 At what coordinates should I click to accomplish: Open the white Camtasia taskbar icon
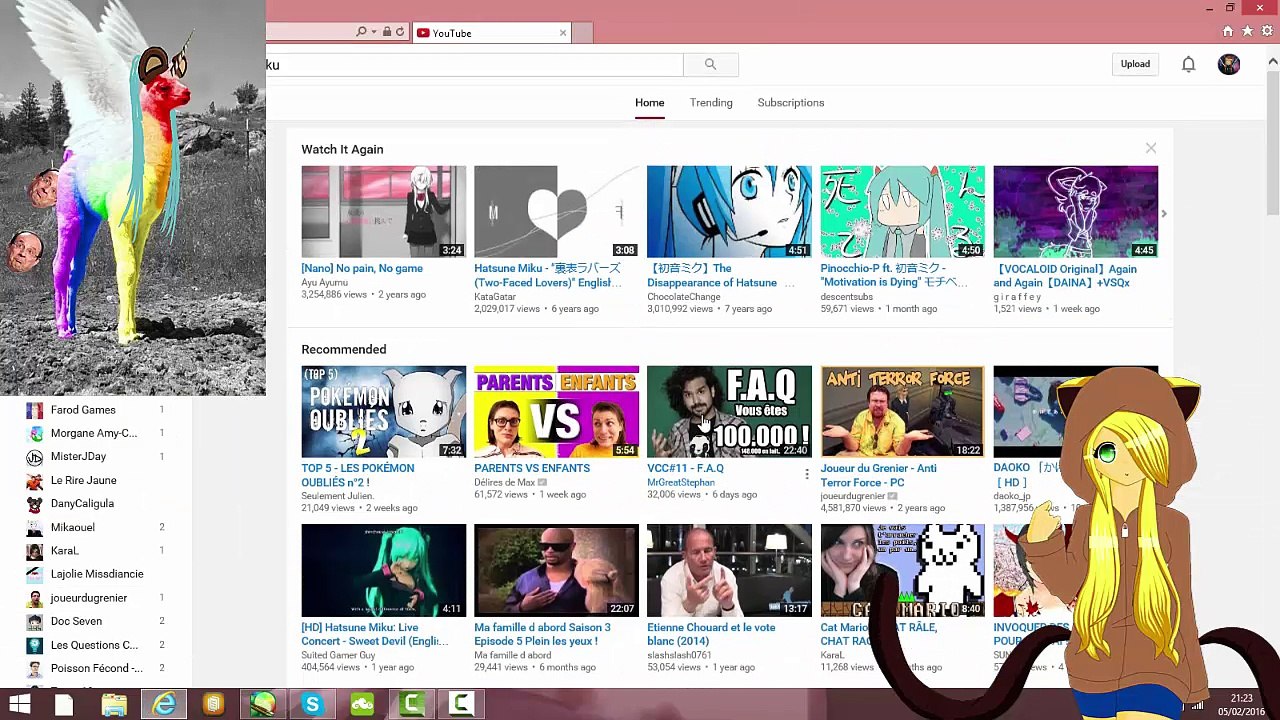pos(461,705)
